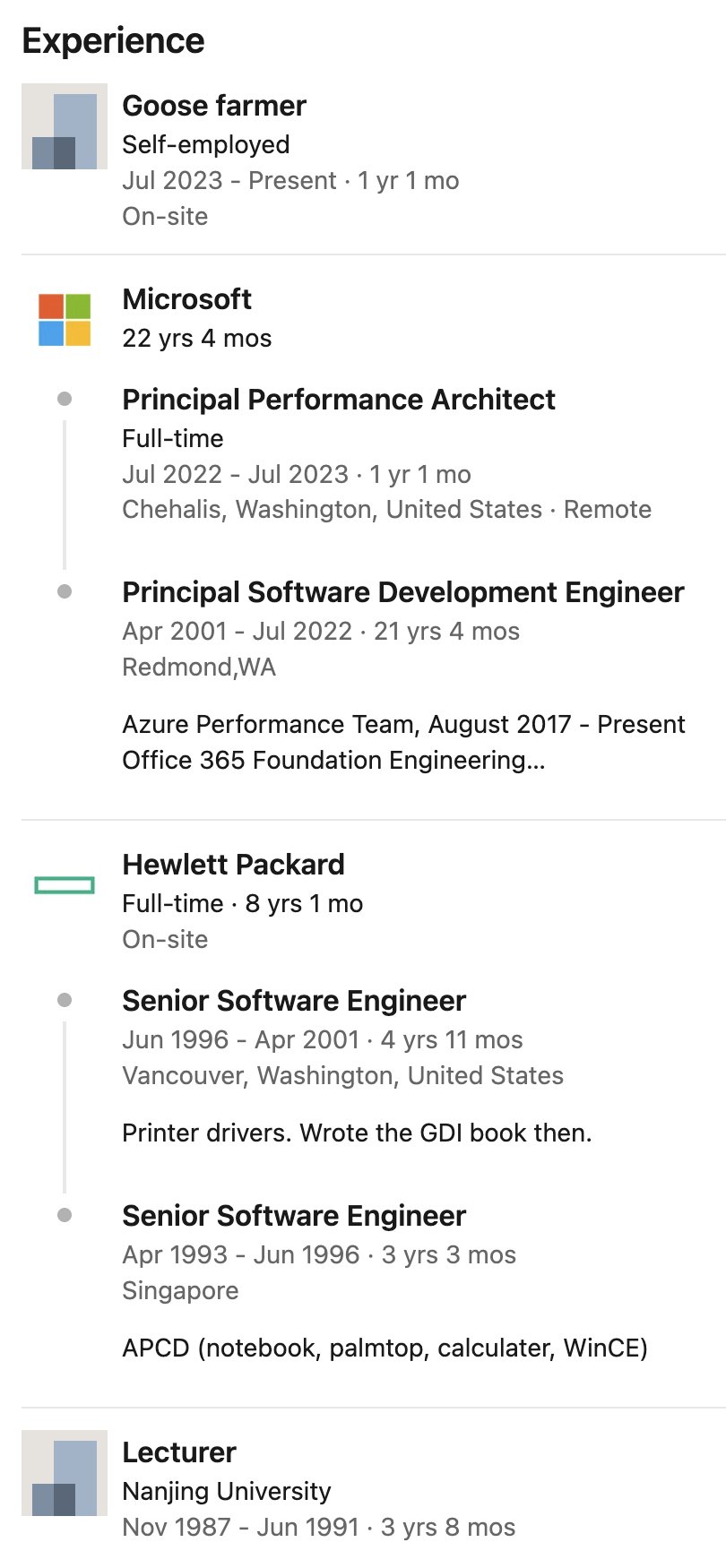Click the timeline dot beside Principal Performance Architect
The image size is (726, 1568).
(x=65, y=399)
